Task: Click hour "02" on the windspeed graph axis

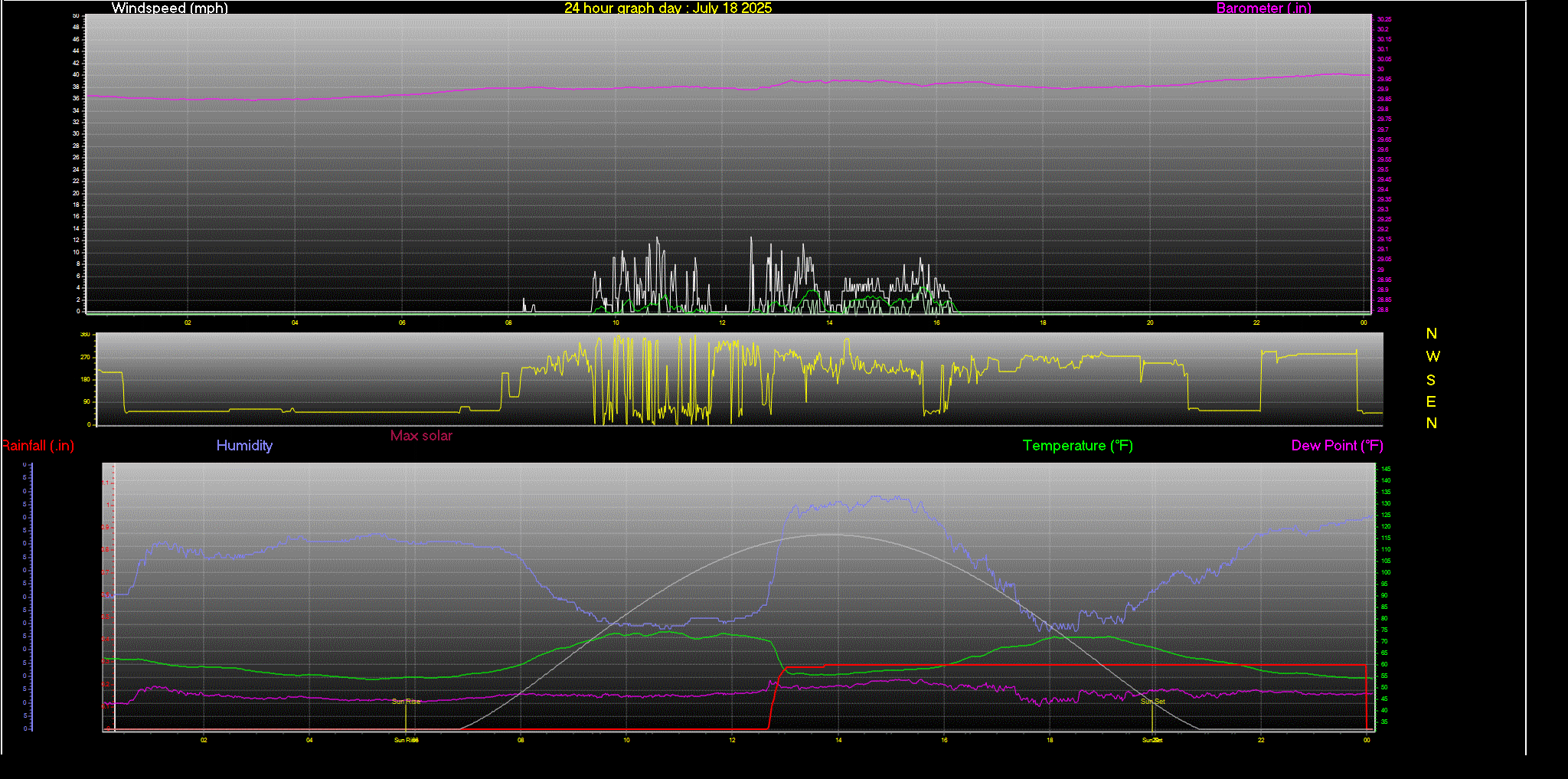Action: pos(188,322)
